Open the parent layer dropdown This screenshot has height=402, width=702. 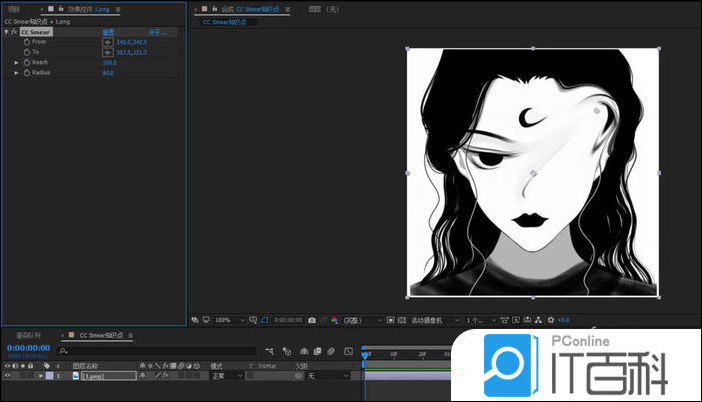(328, 376)
